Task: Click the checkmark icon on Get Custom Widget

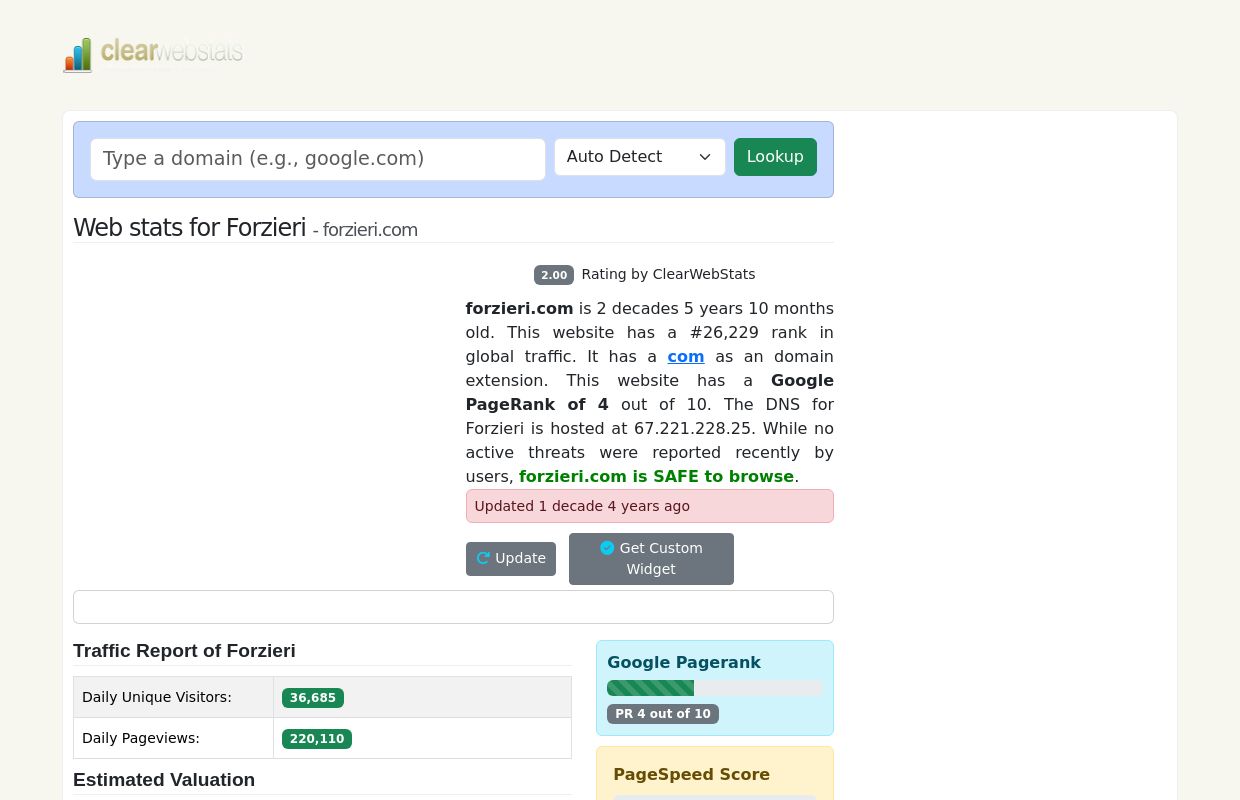Action: pyautogui.click(x=607, y=548)
